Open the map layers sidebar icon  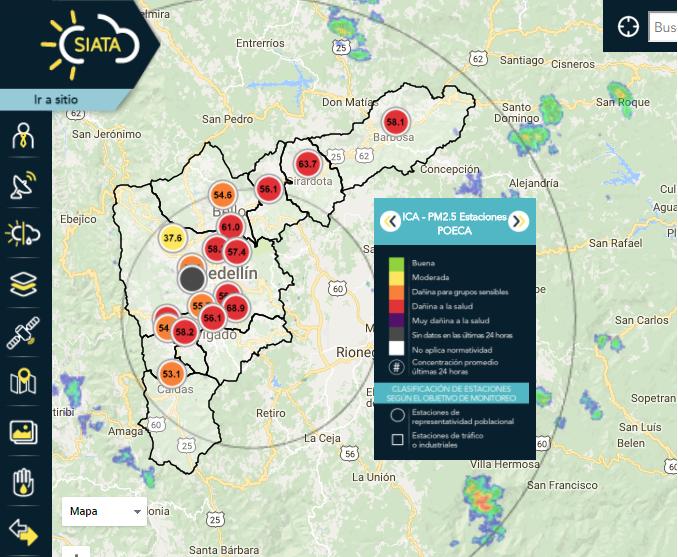pyautogui.click(x=23, y=284)
